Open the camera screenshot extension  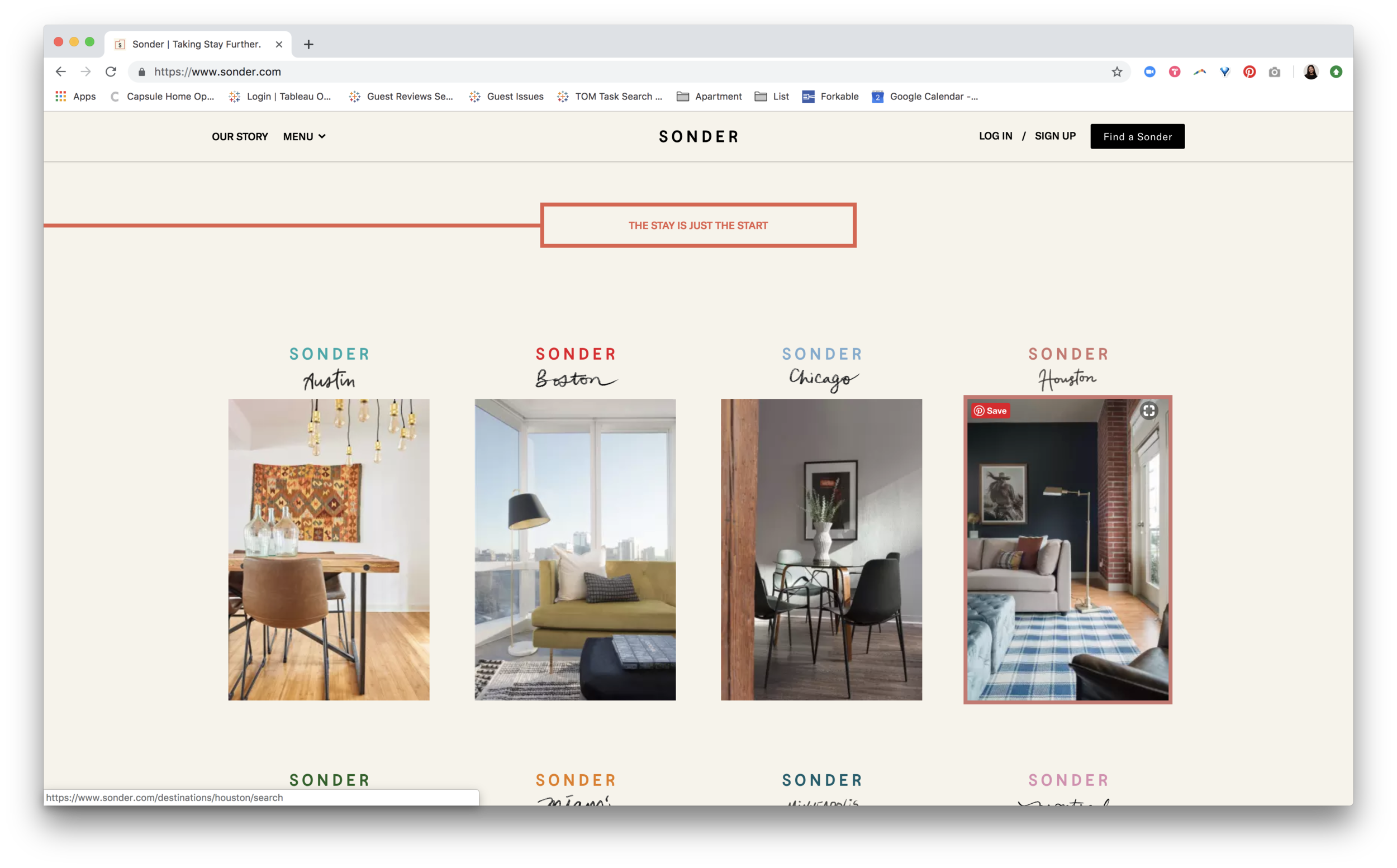(x=1274, y=71)
